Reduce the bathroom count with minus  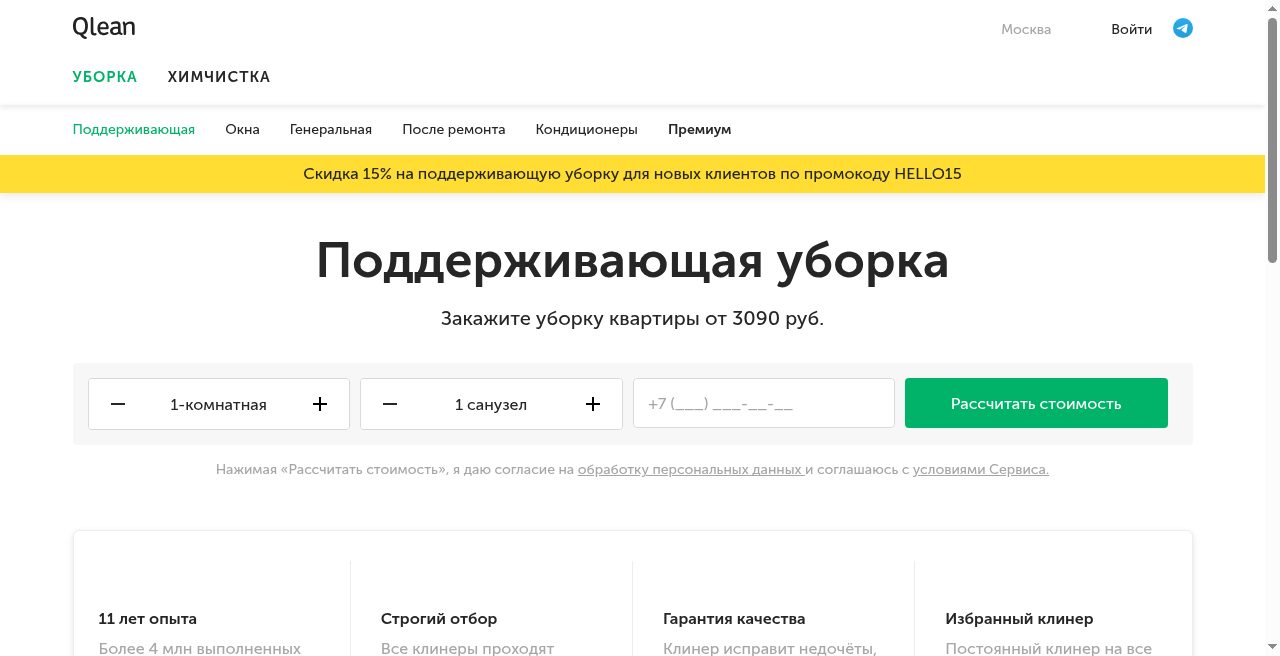(x=390, y=404)
